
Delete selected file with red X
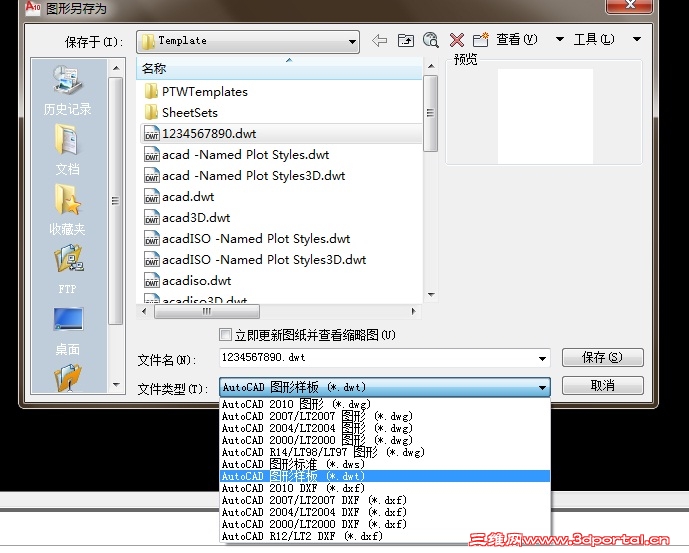tap(457, 40)
